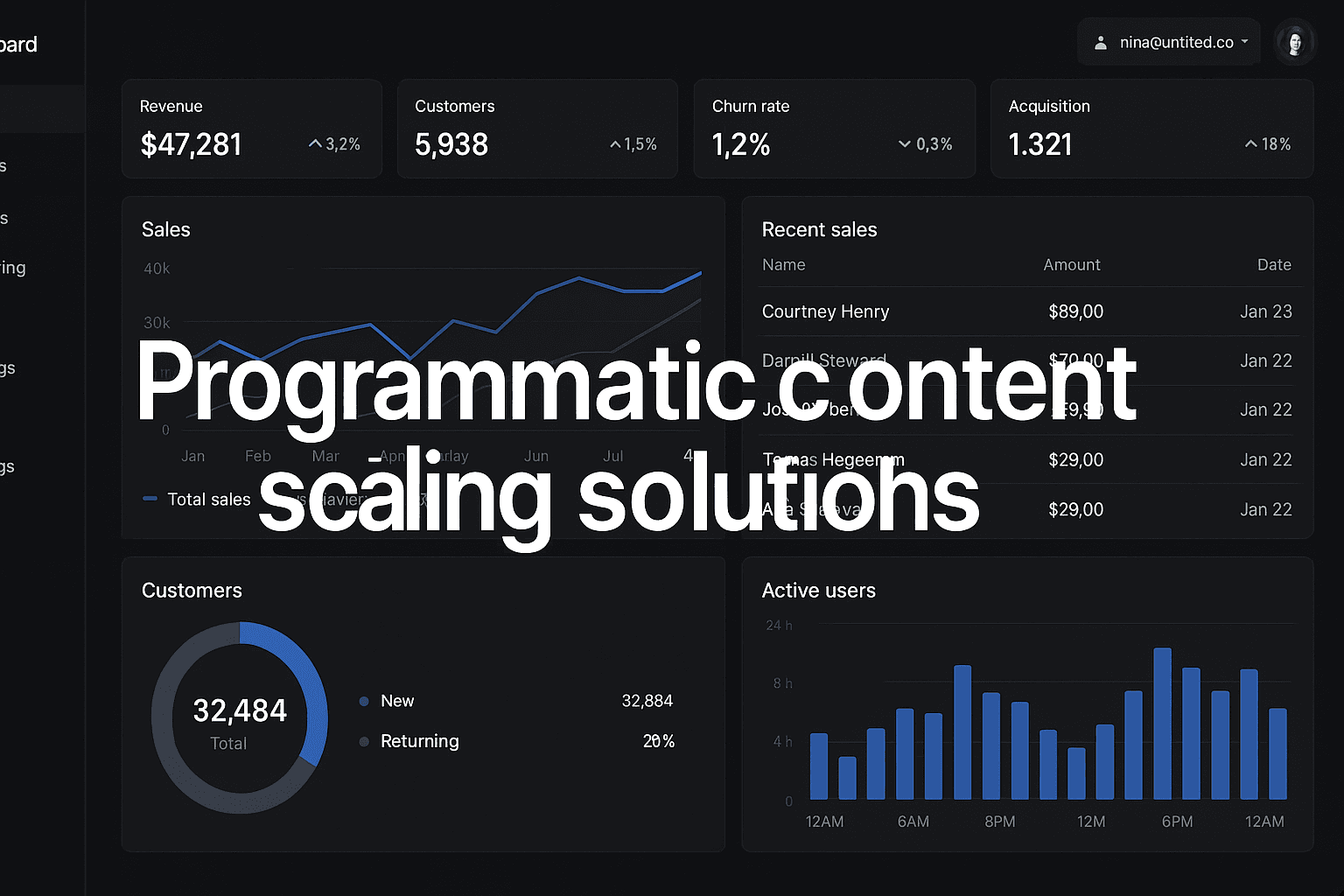The height and width of the screenshot is (896, 1344).
Task: Click the Active users heading
Action: tap(819, 591)
